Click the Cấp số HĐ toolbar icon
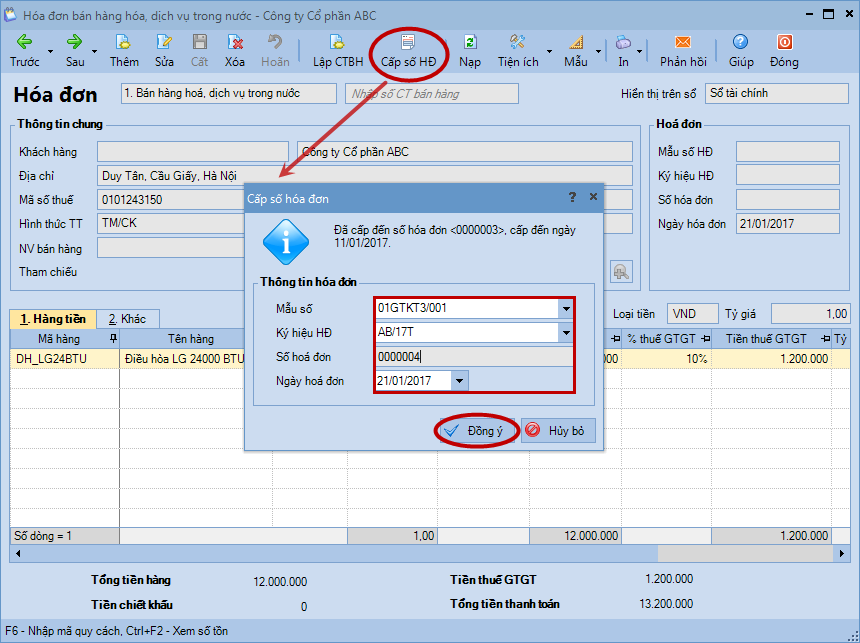The image size is (860, 643). point(408,43)
